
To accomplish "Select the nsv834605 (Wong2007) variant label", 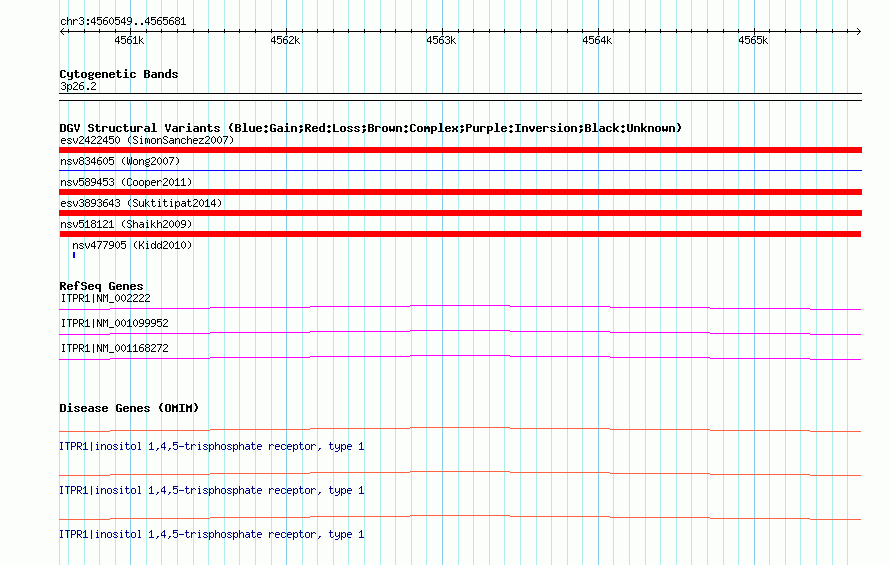I will (120, 161).
